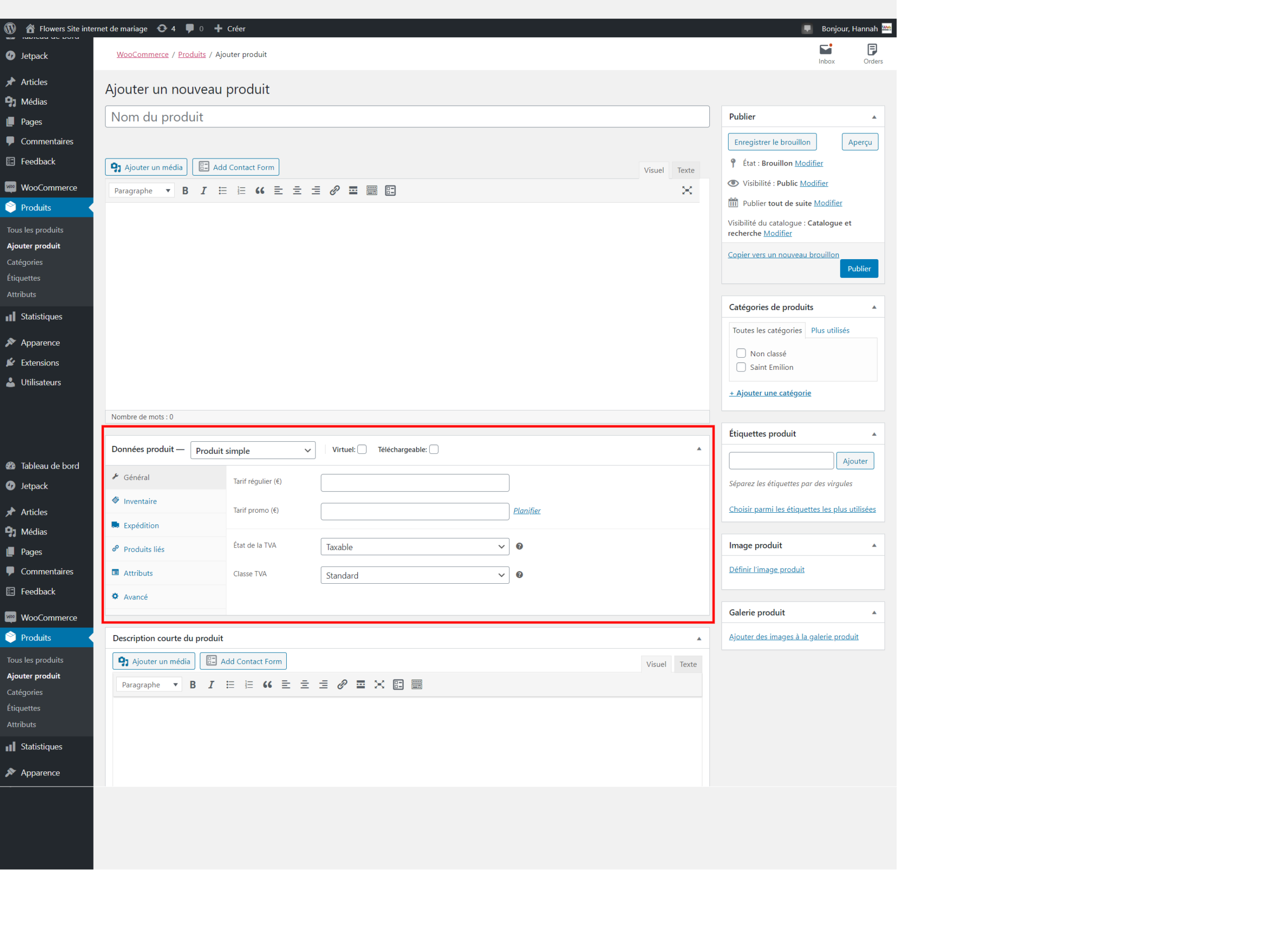The height and width of the screenshot is (940, 1288).
Task: Toggle bold in the main product editor
Action: pyautogui.click(x=185, y=191)
